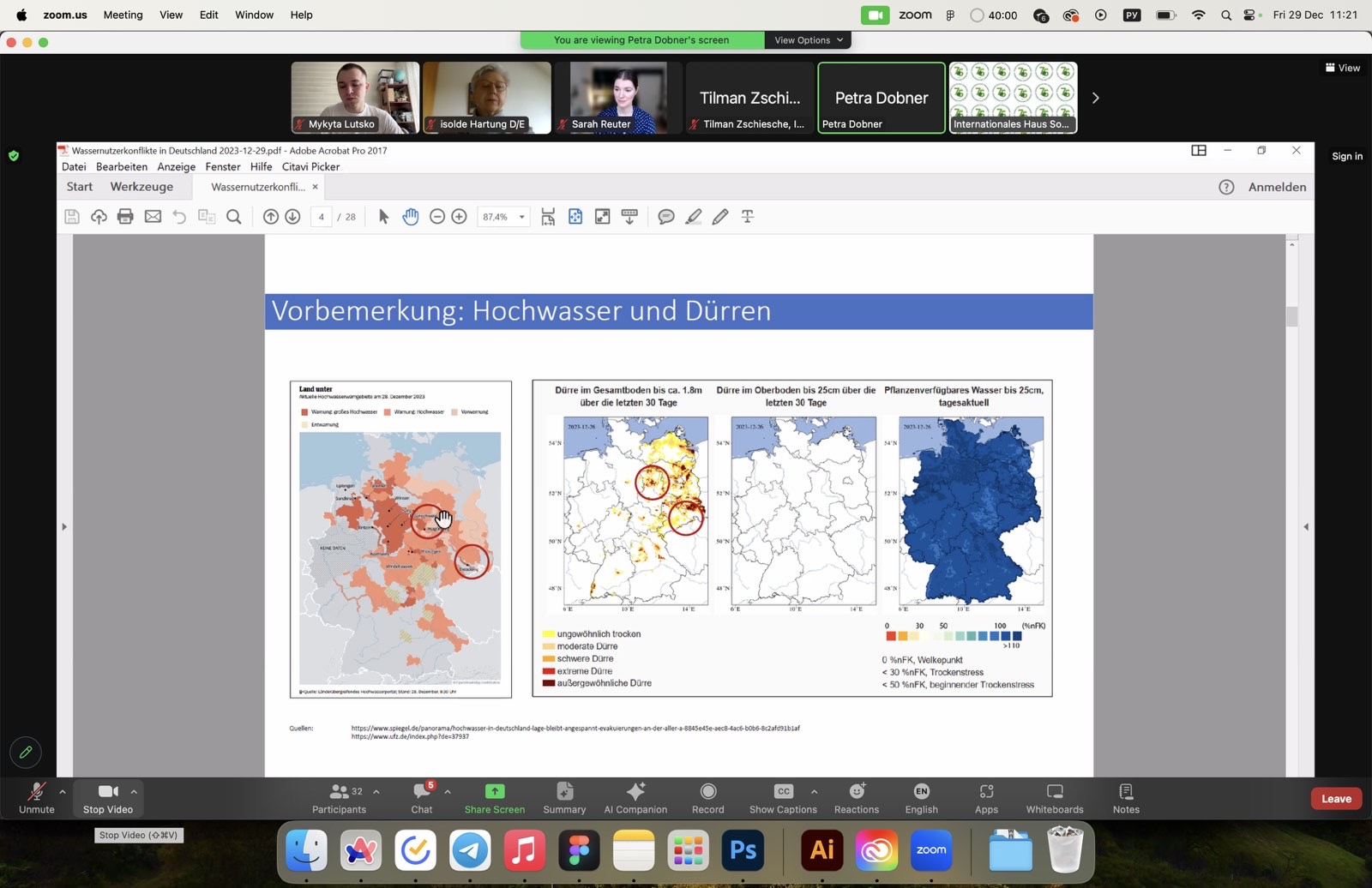Image resolution: width=1372 pixels, height=888 pixels.
Task: Send file by email icon
Action: [153, 217]
